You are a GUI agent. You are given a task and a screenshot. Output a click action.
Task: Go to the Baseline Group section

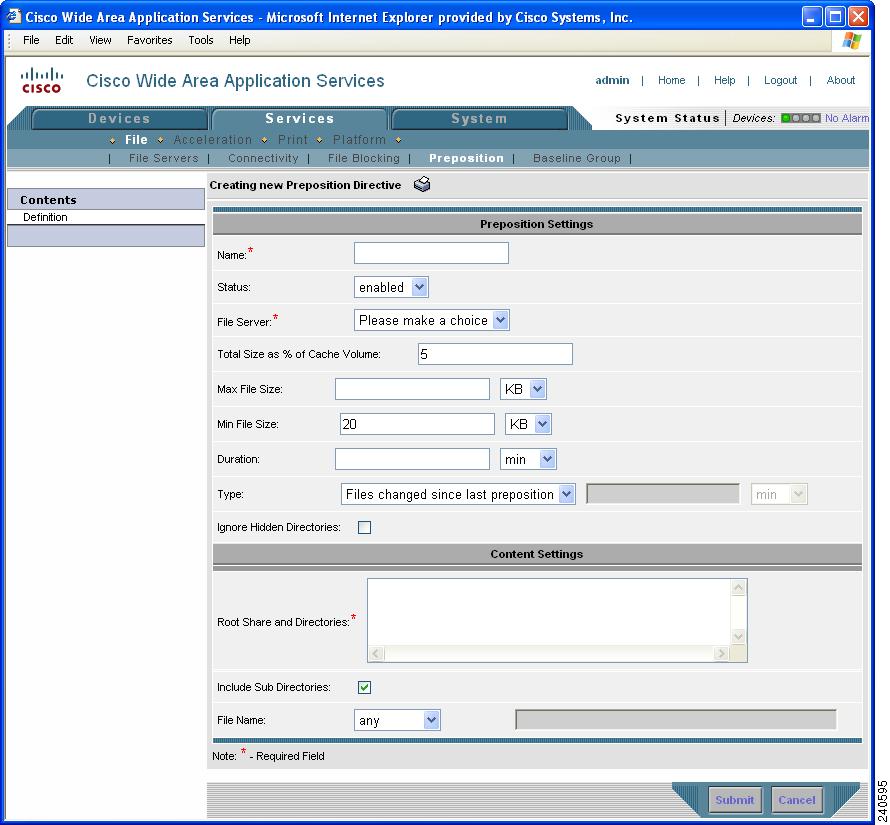pos(577,158)
